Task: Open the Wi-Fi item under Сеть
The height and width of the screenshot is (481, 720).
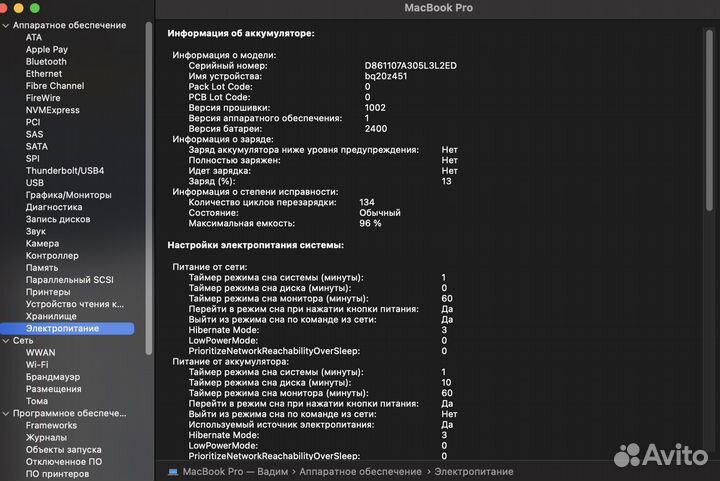Action: 37,365
